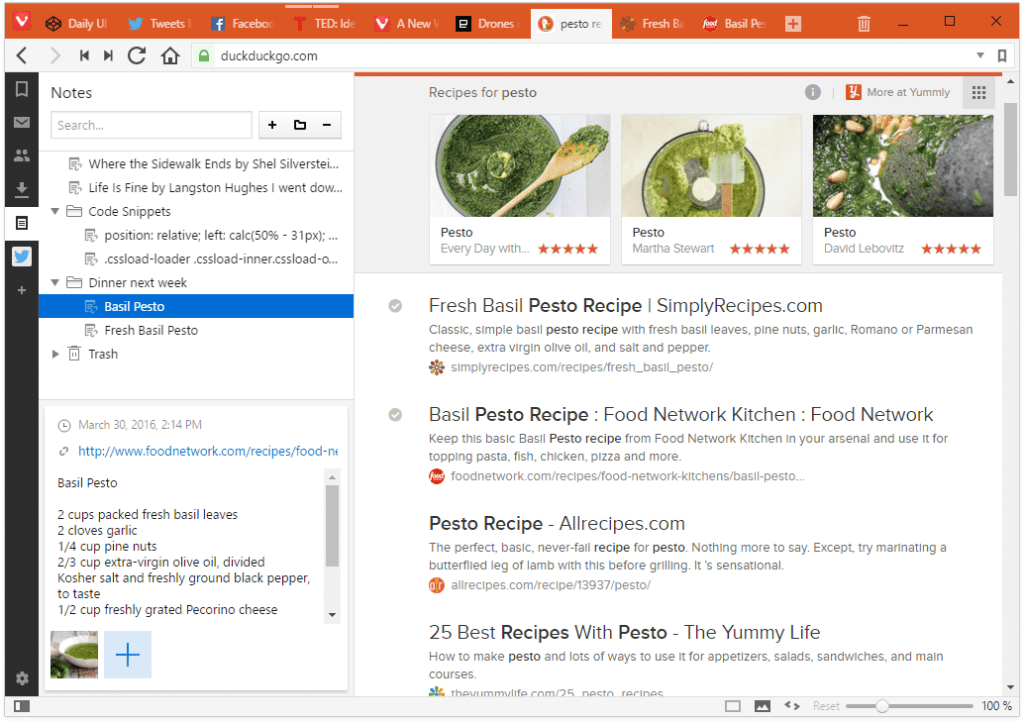Open the Contacts panel
Image resolution: width=1024 pixels, height=723 pixels.
[22, 155]
